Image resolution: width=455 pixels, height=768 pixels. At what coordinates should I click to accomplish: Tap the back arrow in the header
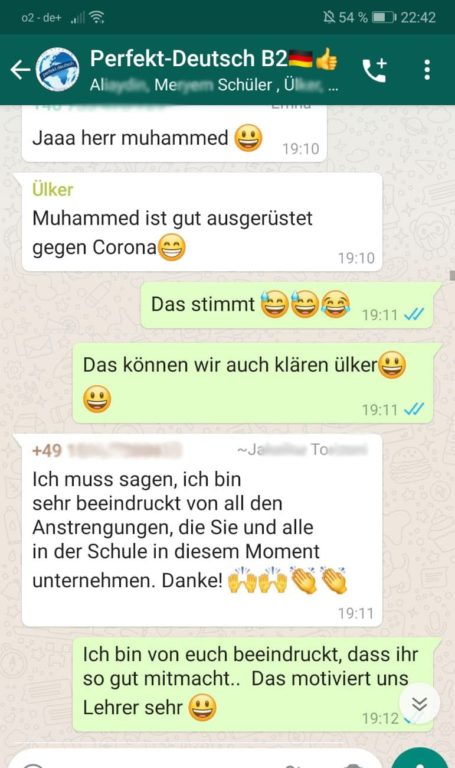tap(21, 70)
